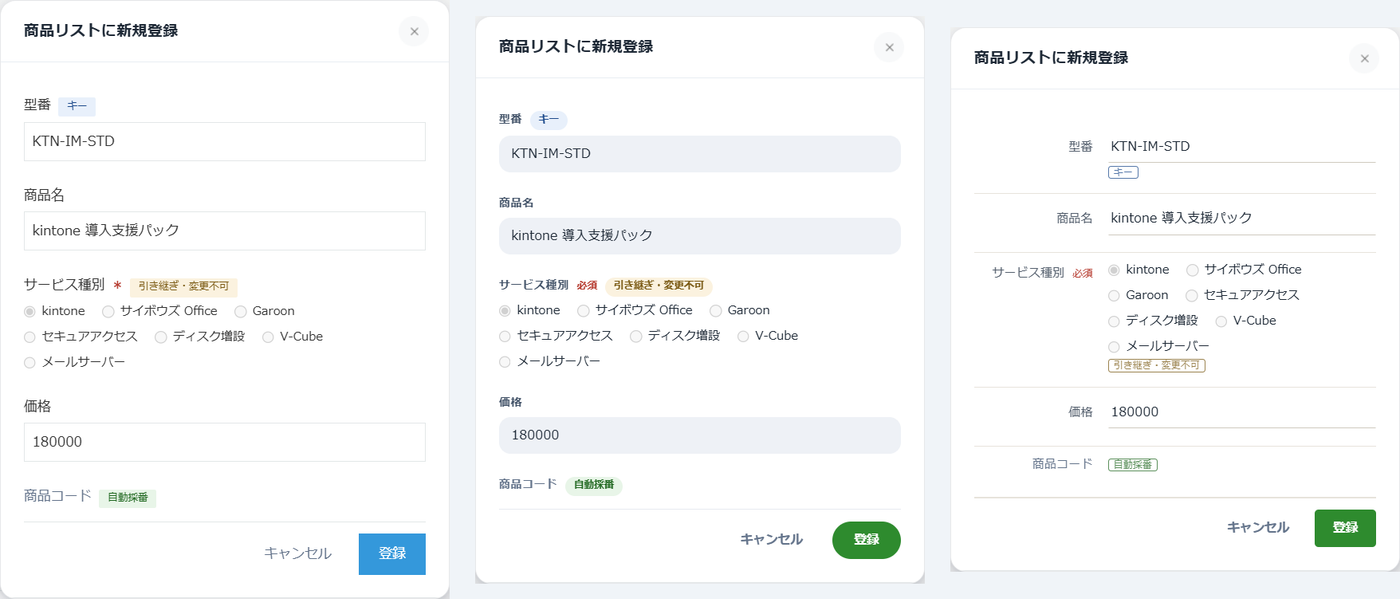The width and height of the screenshot is (1400, 599).
Task: Select ディスク増設 radio in right dialog
Action: click(x=1114, y=321)
